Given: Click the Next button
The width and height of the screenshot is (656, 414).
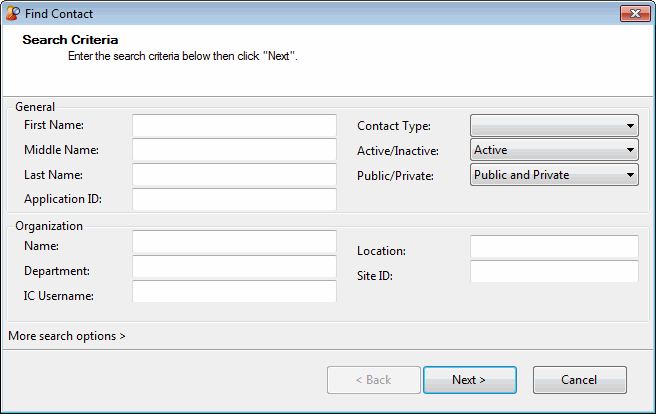Looking at the screenshot, I should coord(469,380).
